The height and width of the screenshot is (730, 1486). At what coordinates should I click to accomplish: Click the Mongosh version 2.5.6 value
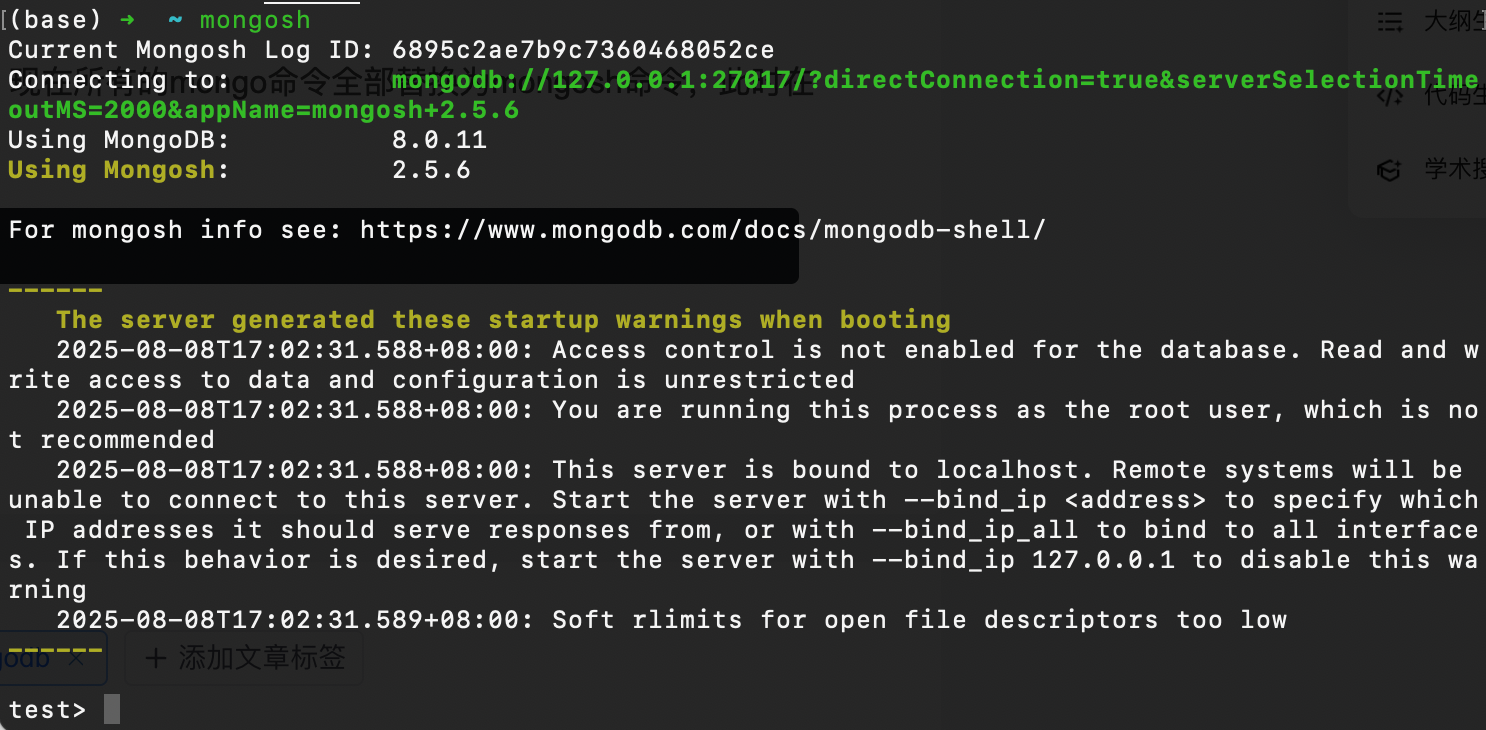coord(431,170)
